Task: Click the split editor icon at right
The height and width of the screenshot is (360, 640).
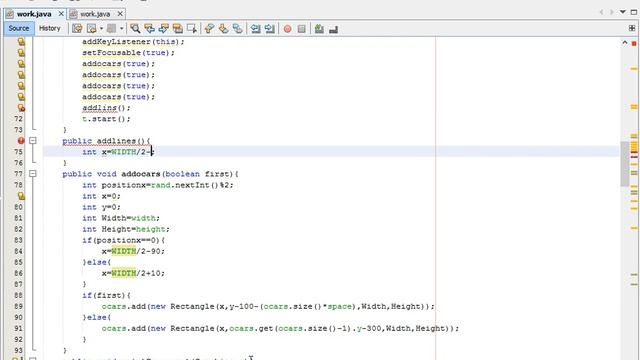Action: [x=632, y=28]
